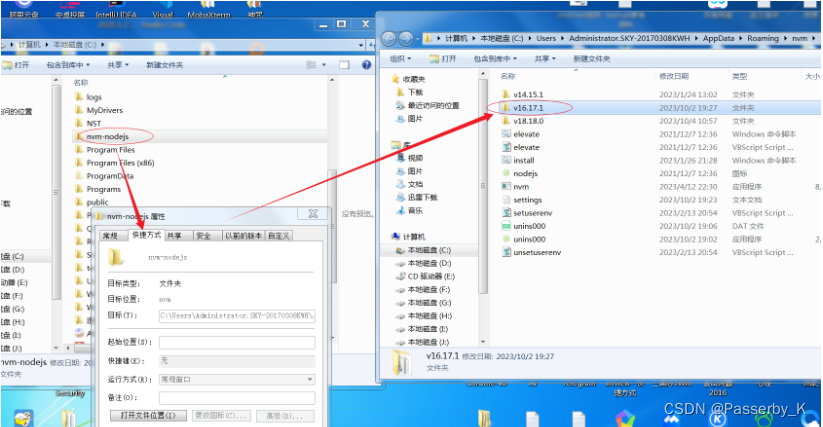Open recently visited places (最近访问的位置)
The image size is (823, 427).
coord(433,105)
